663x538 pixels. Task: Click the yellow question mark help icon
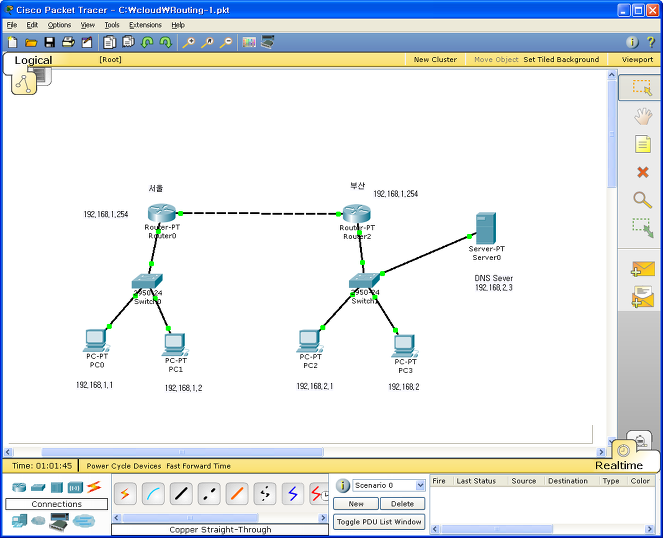[x=651, y=42]
